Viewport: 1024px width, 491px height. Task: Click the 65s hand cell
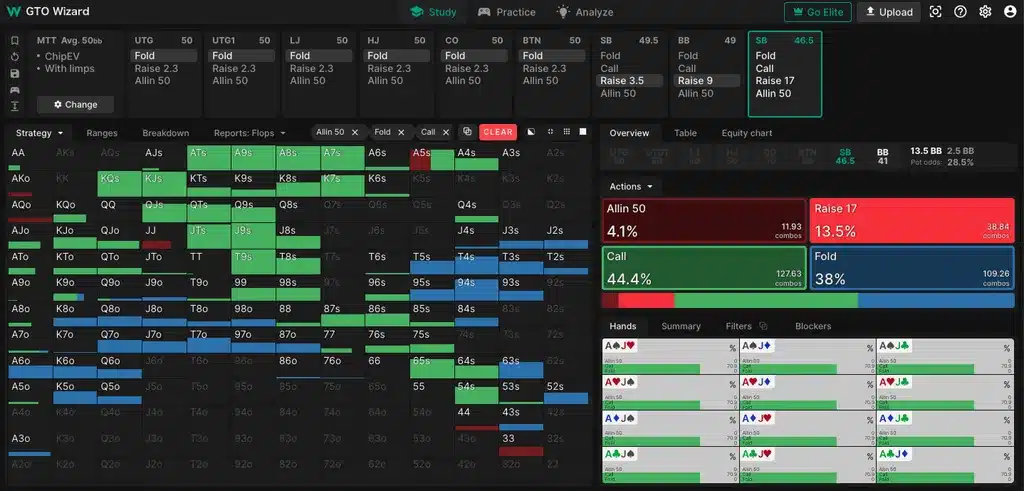[432, 366]
